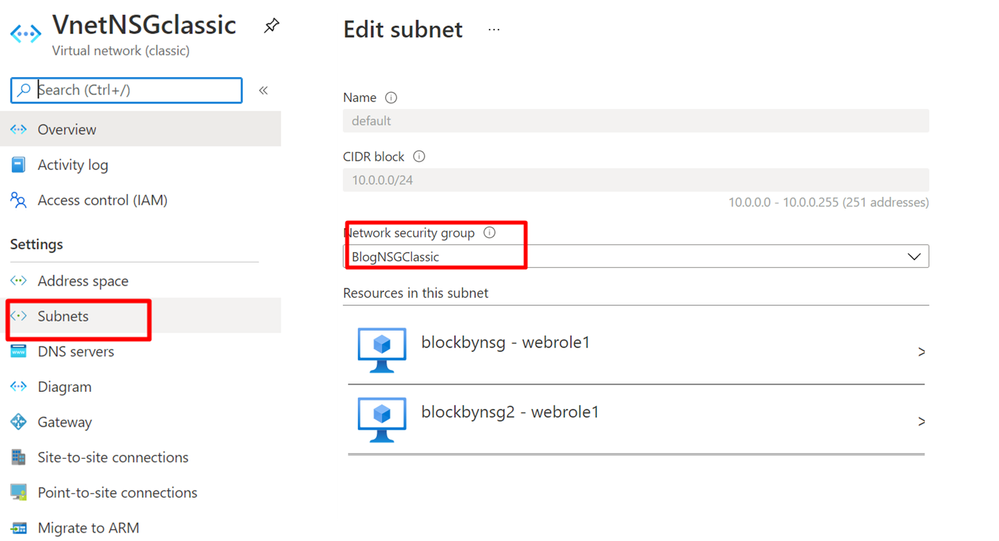Click the info icon beside Name
The image size is (999, 541).
[x=391, y=98]
